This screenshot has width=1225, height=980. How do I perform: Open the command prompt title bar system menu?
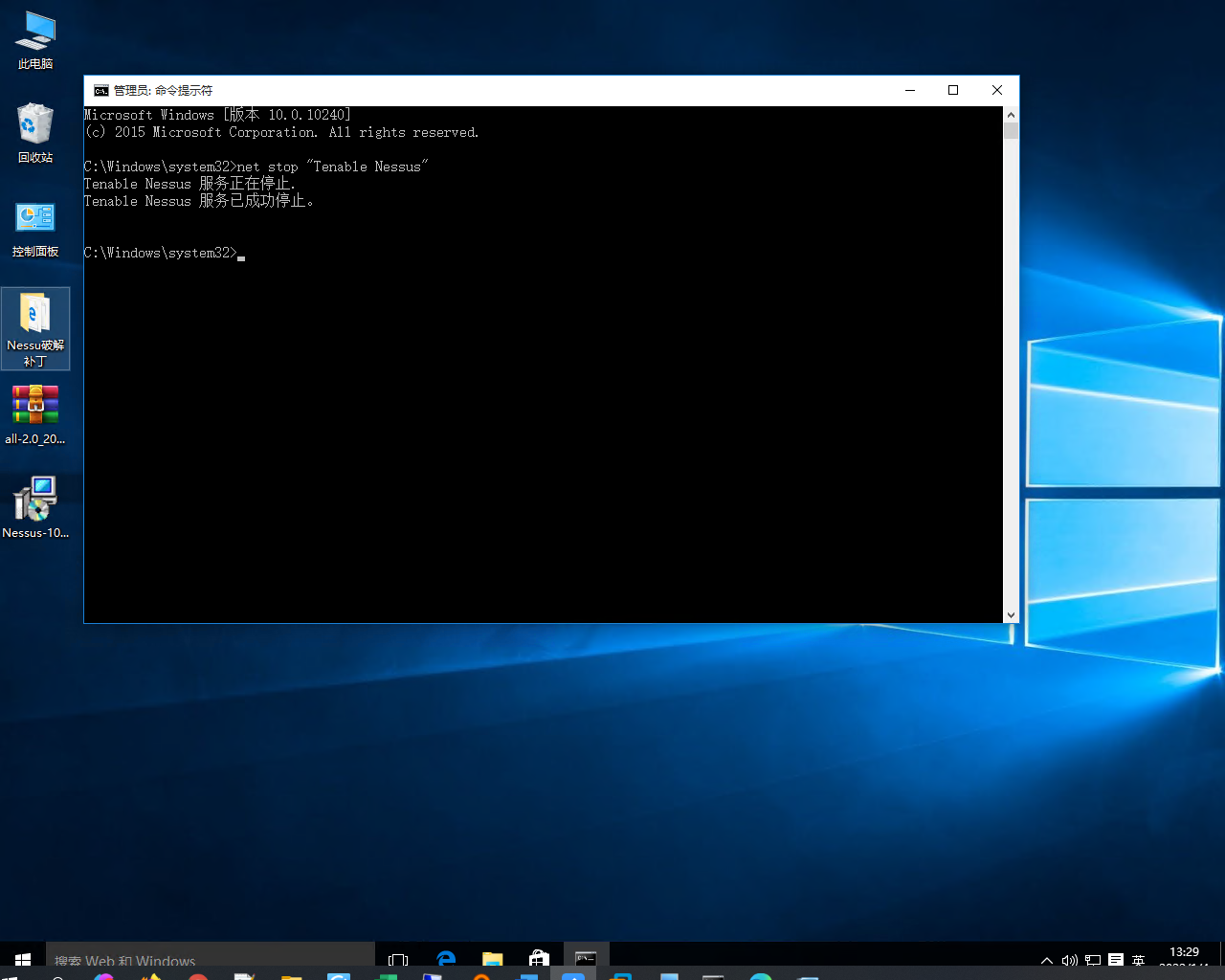pyautogui.click(x=101, y=89)
